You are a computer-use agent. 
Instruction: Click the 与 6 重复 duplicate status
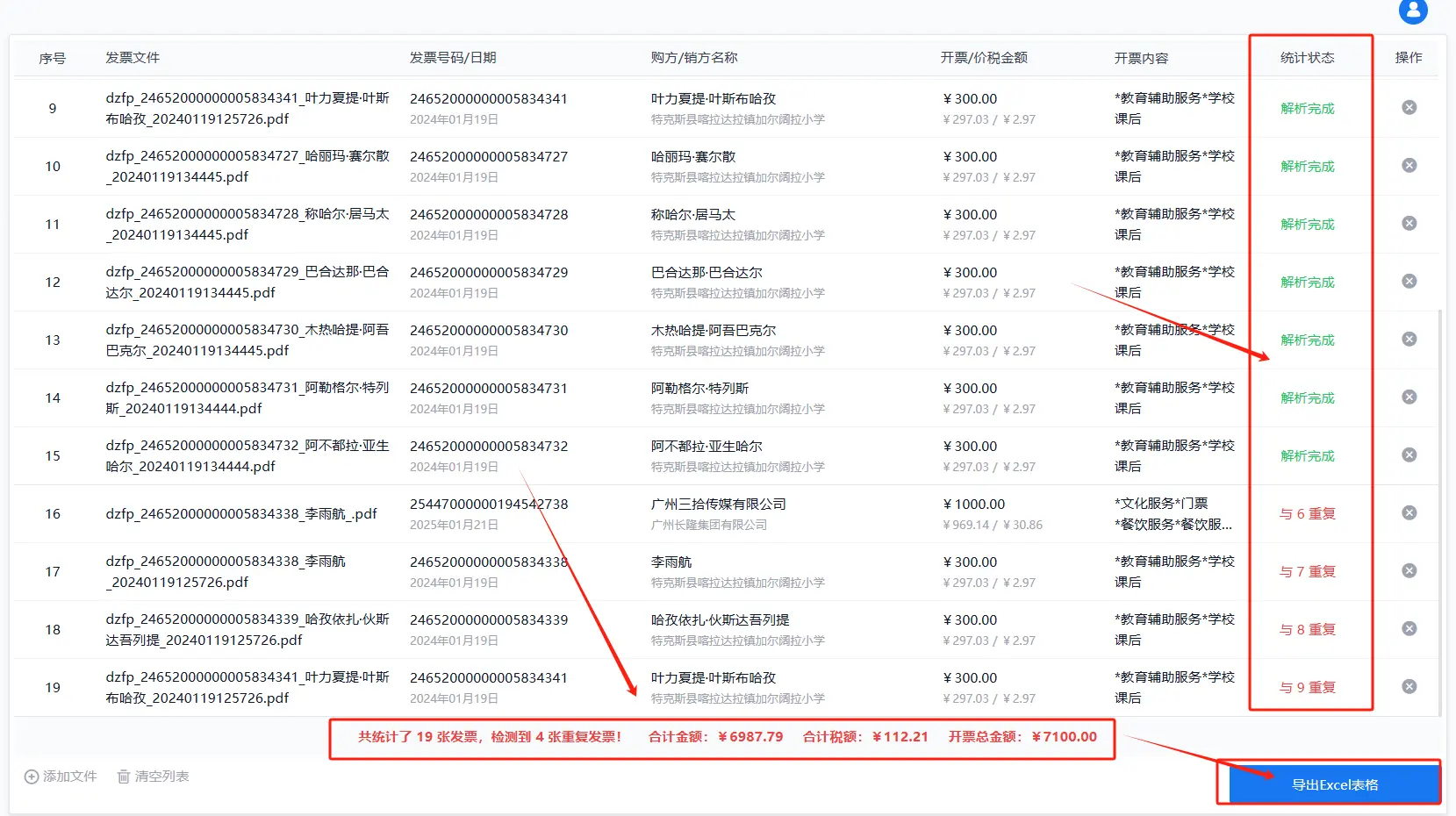coord(1307,514)
